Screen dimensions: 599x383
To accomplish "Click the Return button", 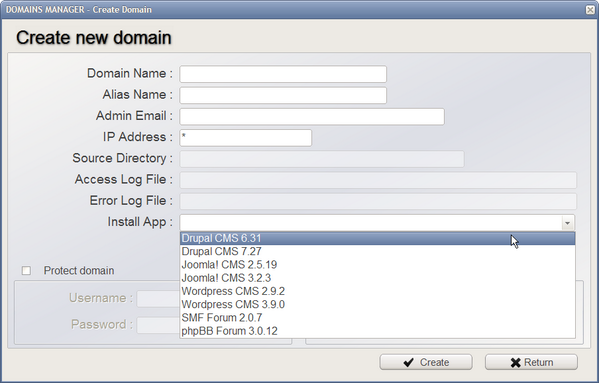I will click(531, 362).
